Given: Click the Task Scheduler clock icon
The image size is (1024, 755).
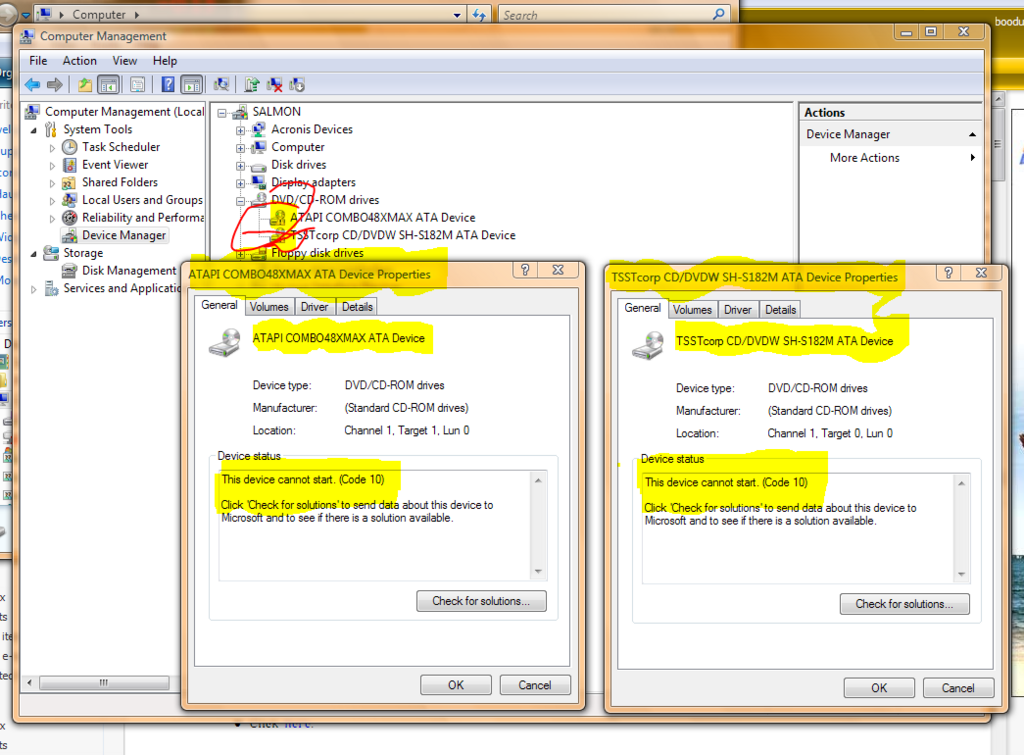Looking at the screenshot, I should click(70, 147).
